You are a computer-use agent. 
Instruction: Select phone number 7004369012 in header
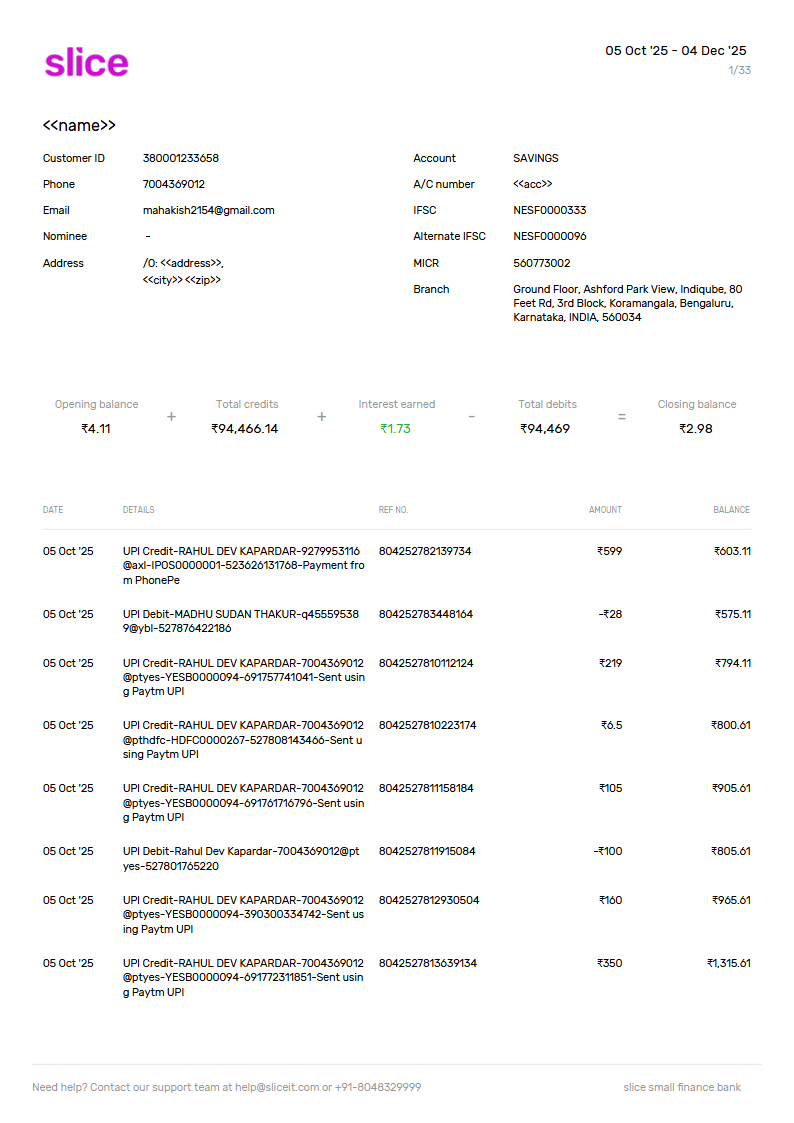coord(173,184)
